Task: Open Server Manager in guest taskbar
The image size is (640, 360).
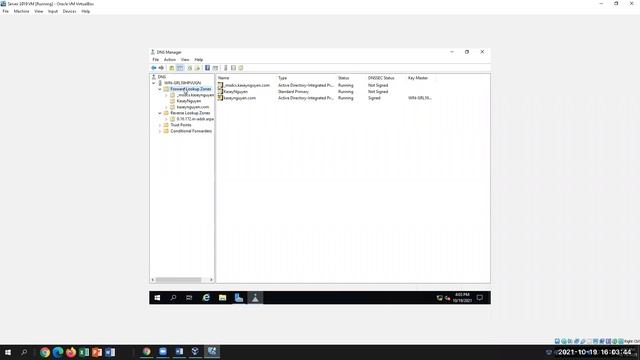Action: pyautogui.click(x=239, y=298)
